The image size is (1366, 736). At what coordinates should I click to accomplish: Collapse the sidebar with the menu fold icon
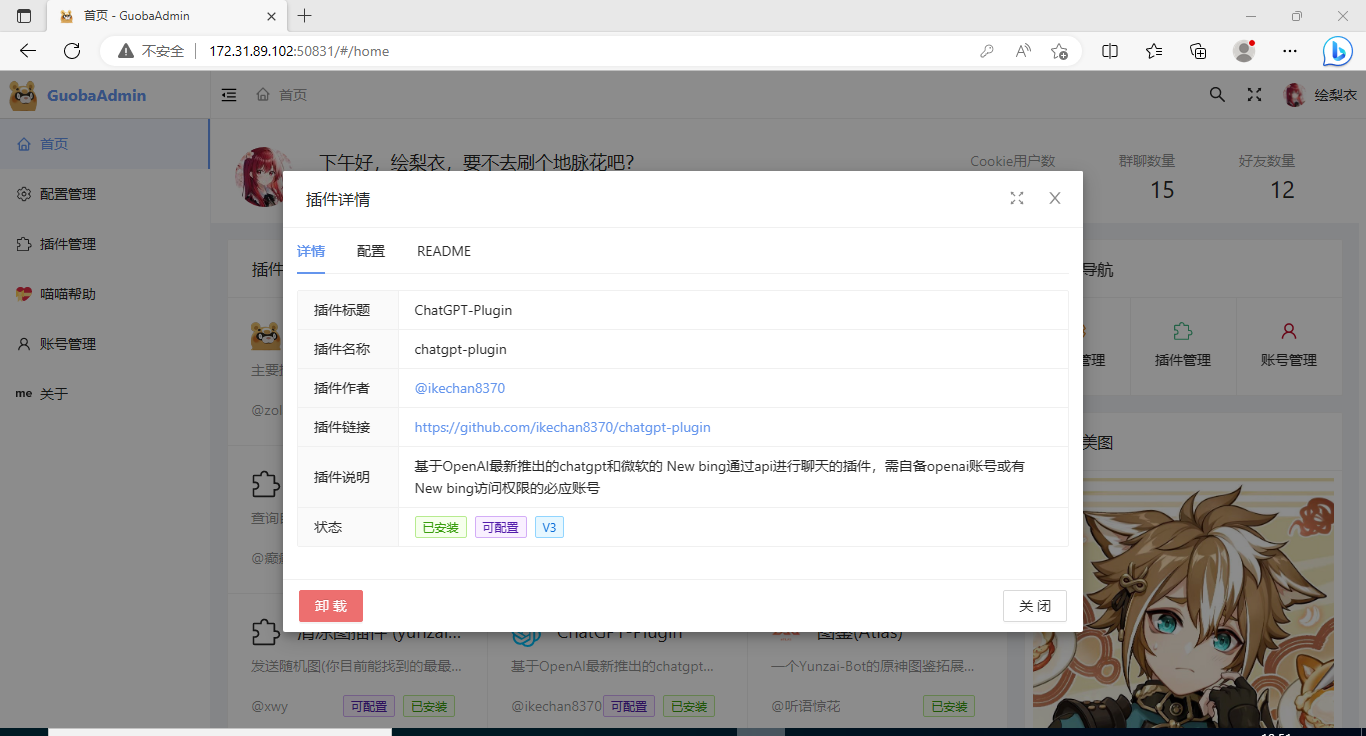pos(229,95)
